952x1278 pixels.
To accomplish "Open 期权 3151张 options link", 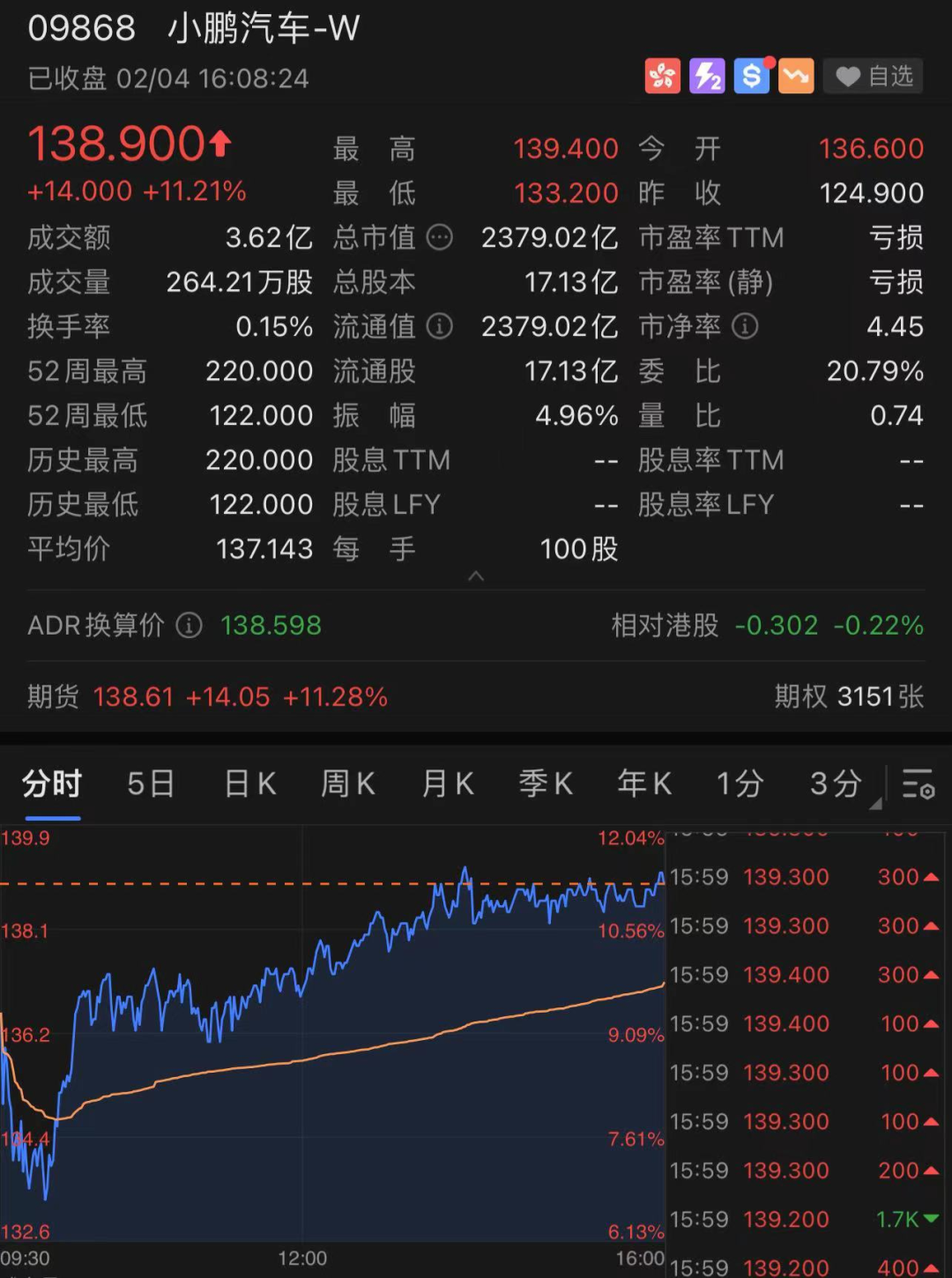I will tap(849, 697).
